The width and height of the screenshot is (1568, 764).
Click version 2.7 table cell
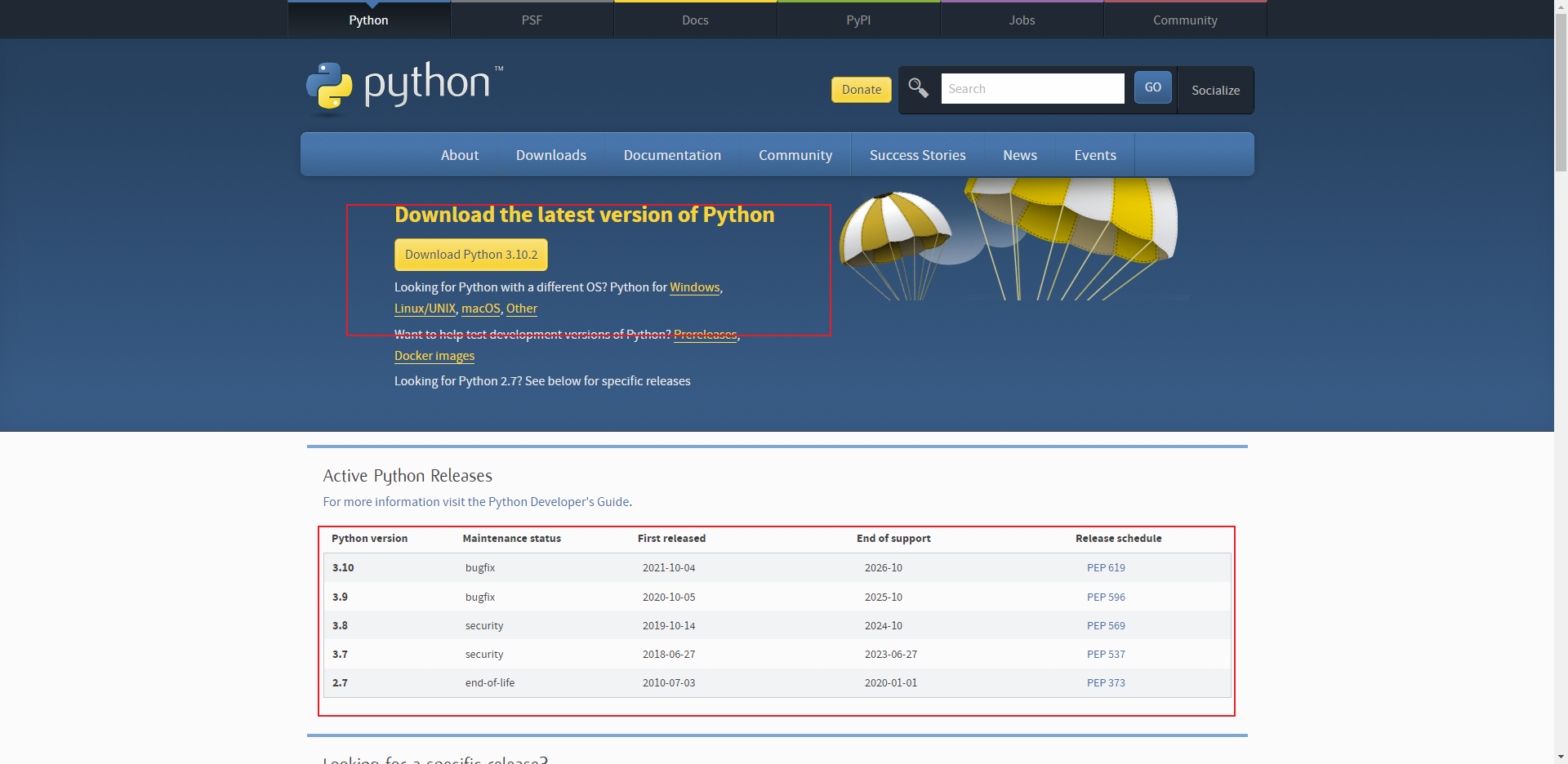pos(340,683)
